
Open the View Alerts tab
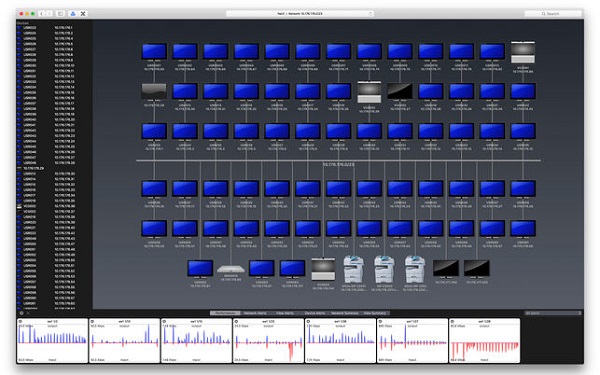[x=285, y=313]
